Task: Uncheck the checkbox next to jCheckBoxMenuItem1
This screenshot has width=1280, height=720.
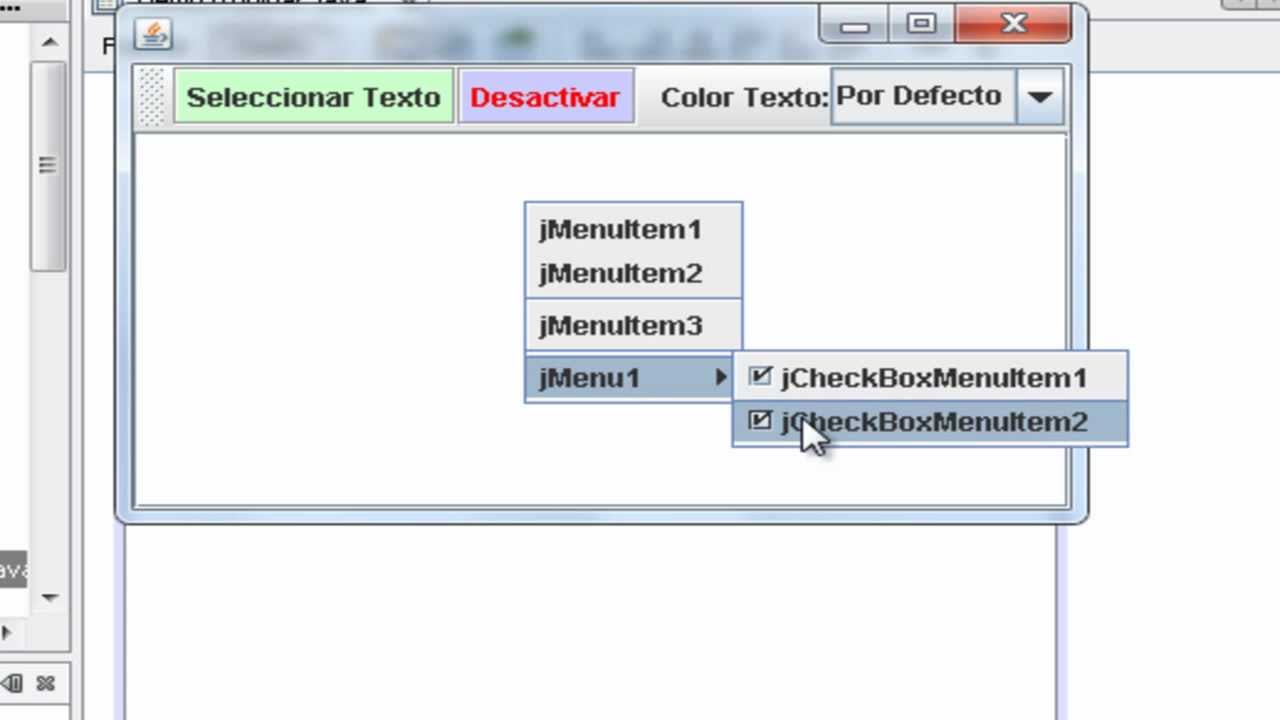Action: coord(760,376)
